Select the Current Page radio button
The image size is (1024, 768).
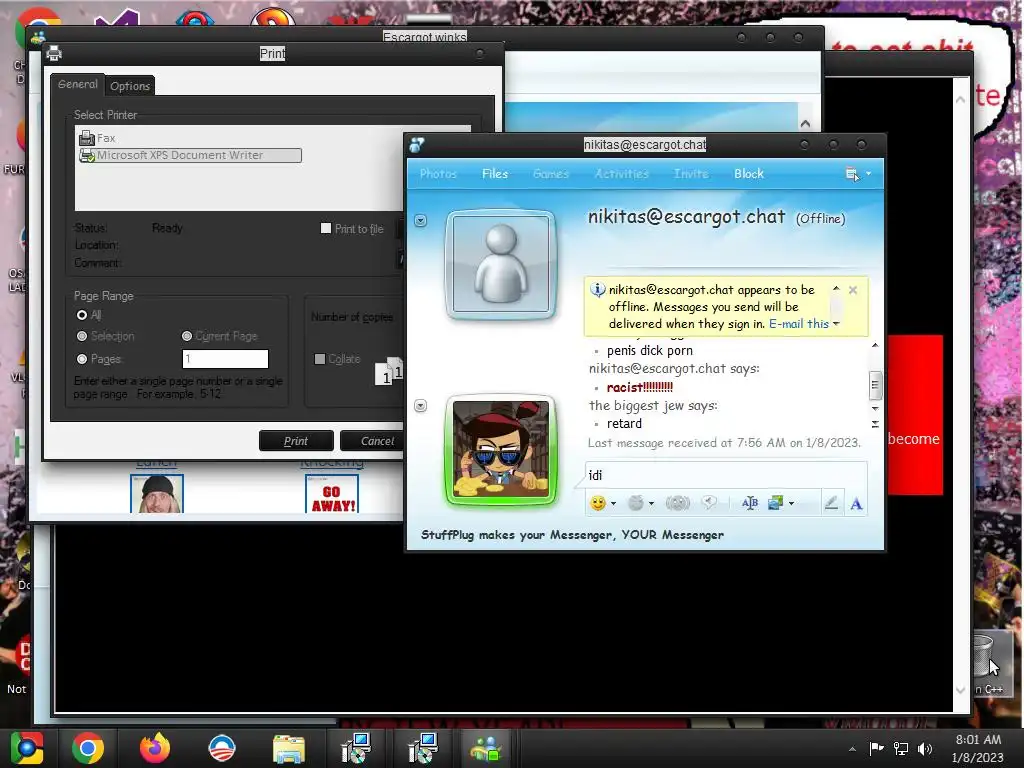coord(187,336)
